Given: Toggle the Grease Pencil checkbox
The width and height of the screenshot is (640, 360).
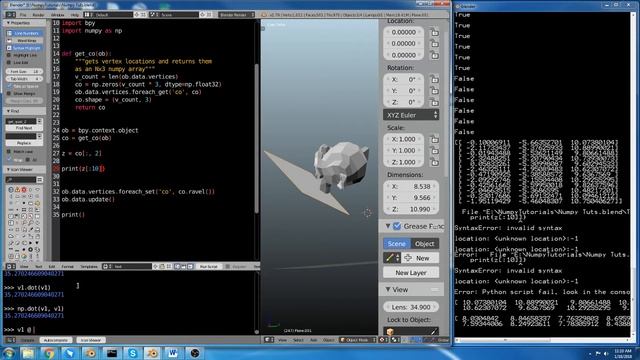Looking at the screenshot, I should point(397,226).
